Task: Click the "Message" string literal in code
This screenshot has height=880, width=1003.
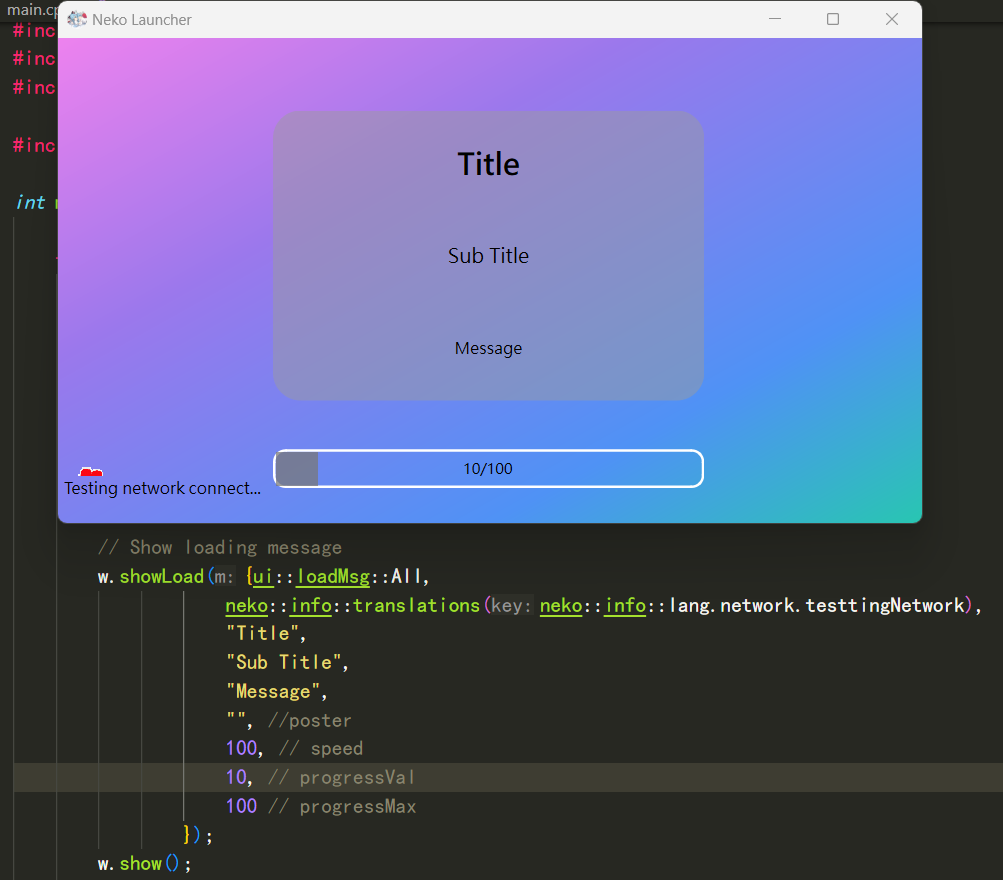Action: click(273, 691)
